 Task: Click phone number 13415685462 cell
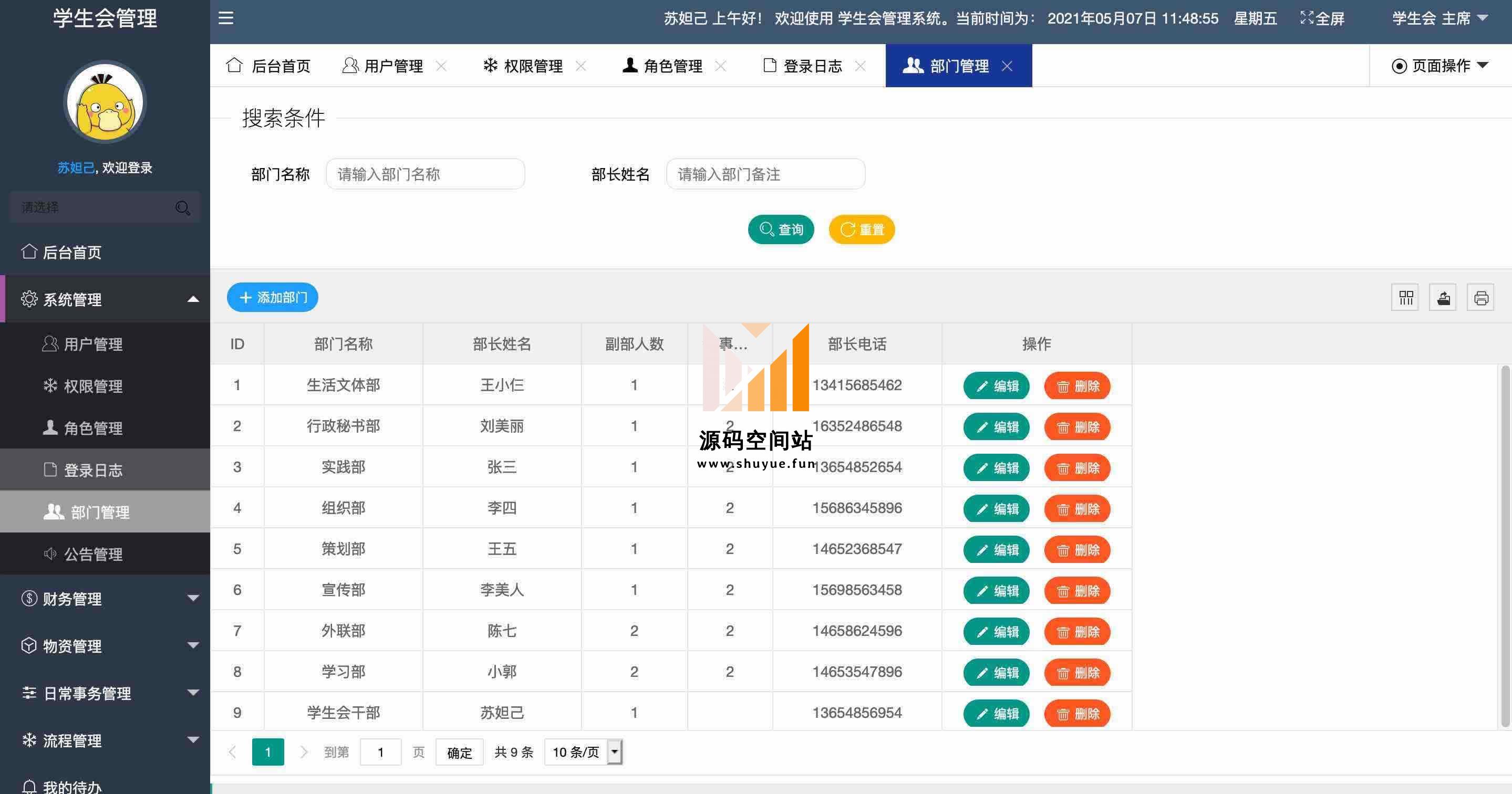(x=857, y=385)
